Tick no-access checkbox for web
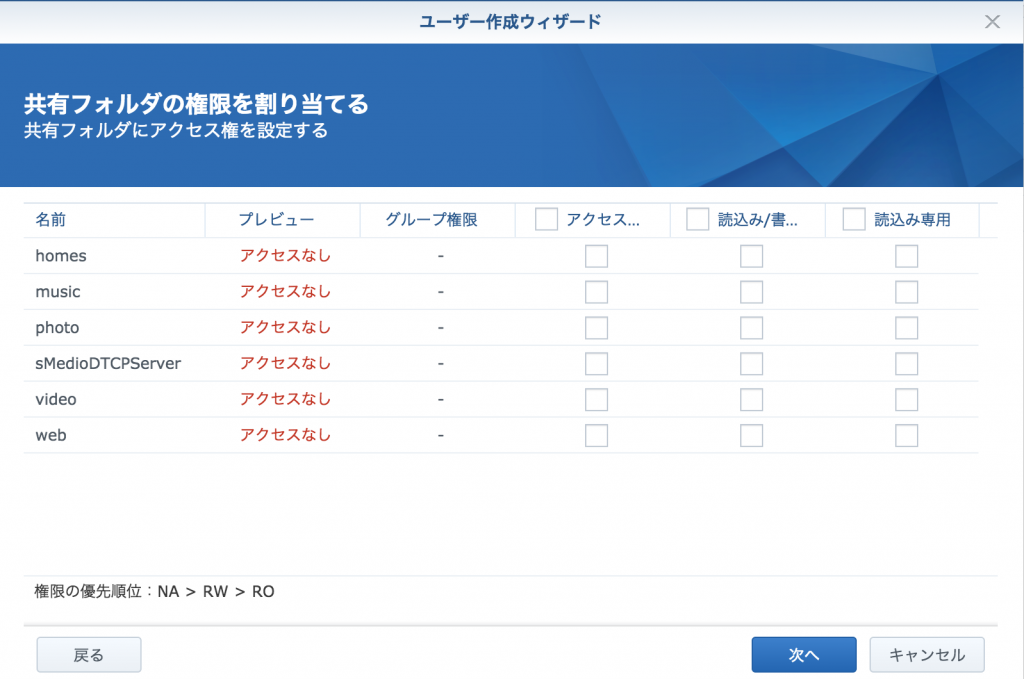 [x=596, y=435]
